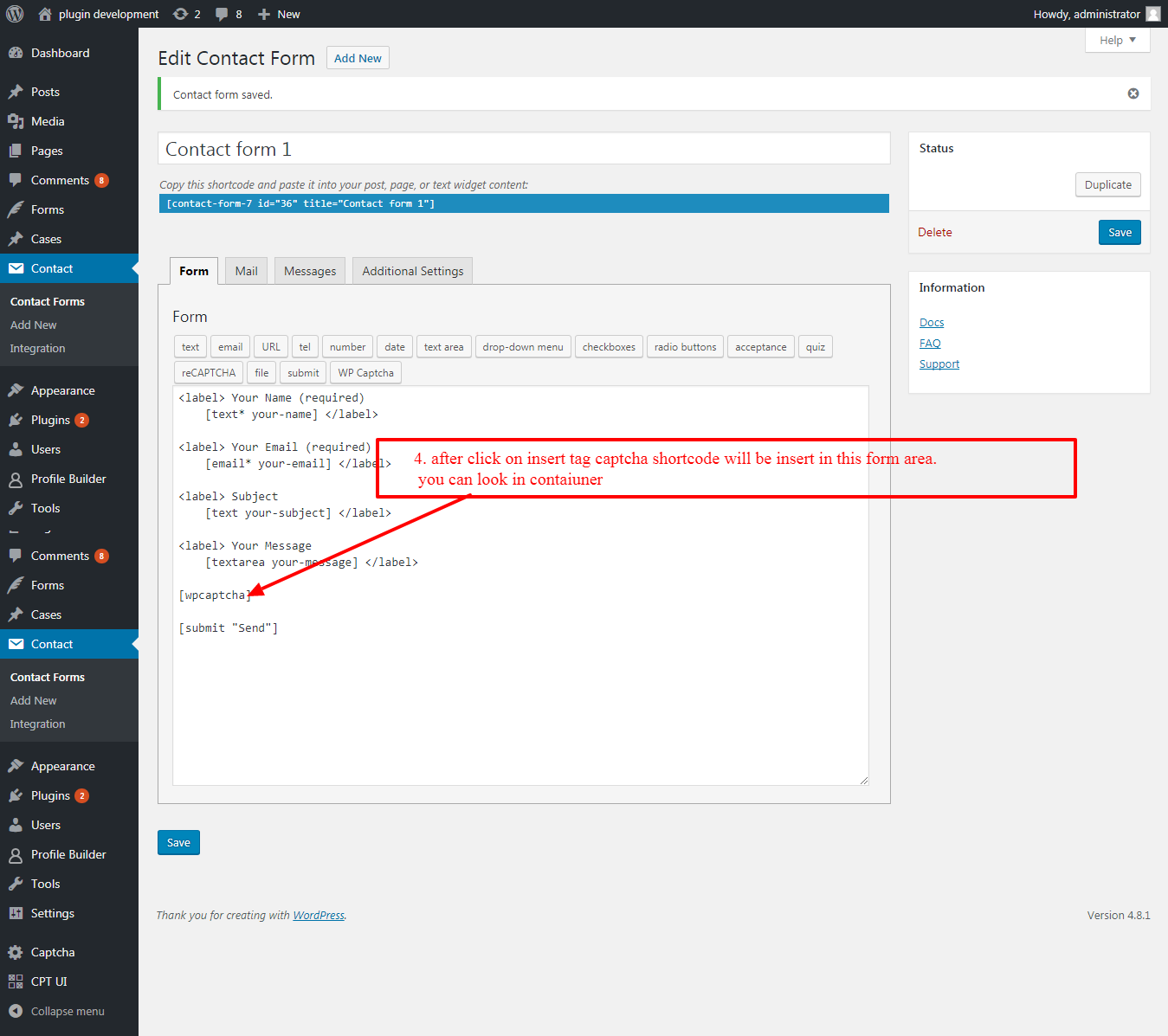Dismiss the 'Contact form saved' notice
This screenshot has width=1168, height=1036.
[x=1133, y=93]
